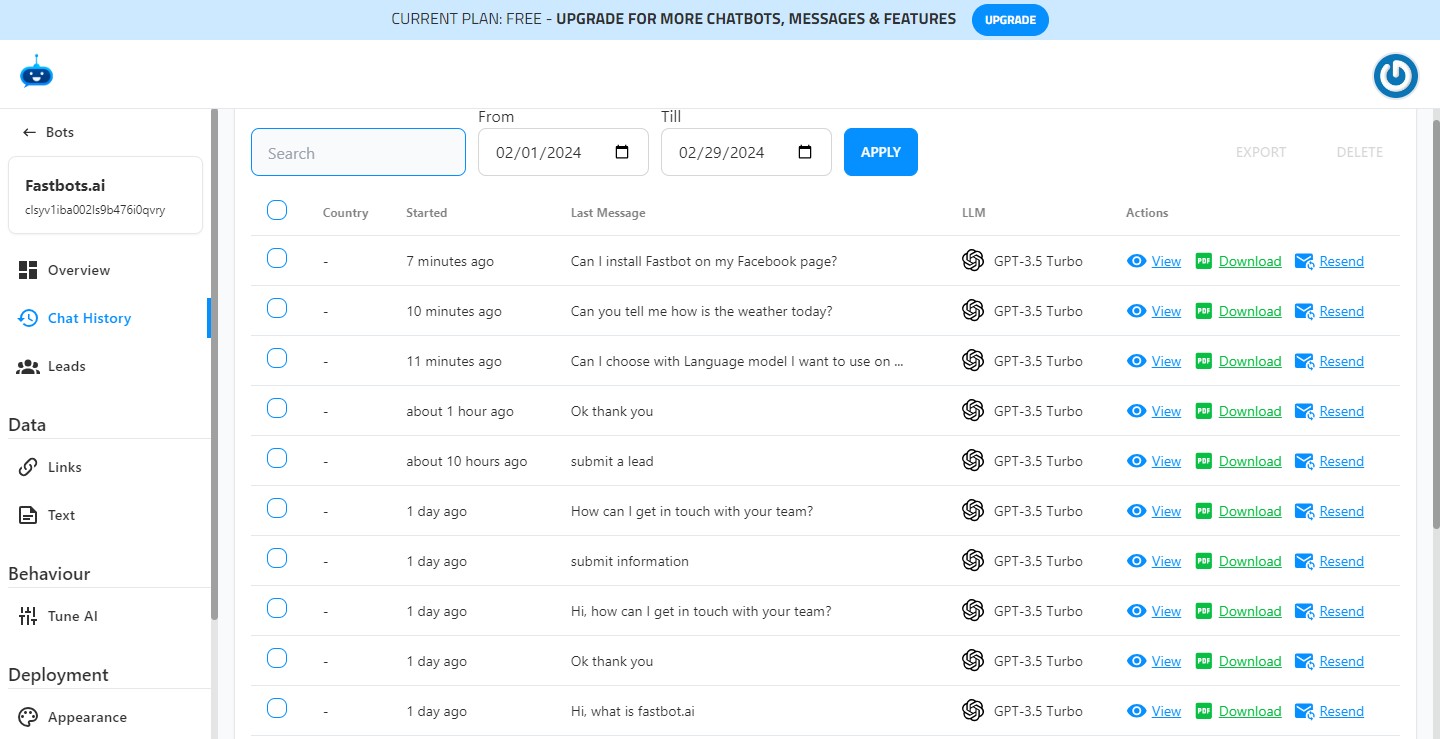Click the sidebar's vertical scrollbar
Image resolution: width=1440 pixels, height=739 pixels.
coord(214,365)
